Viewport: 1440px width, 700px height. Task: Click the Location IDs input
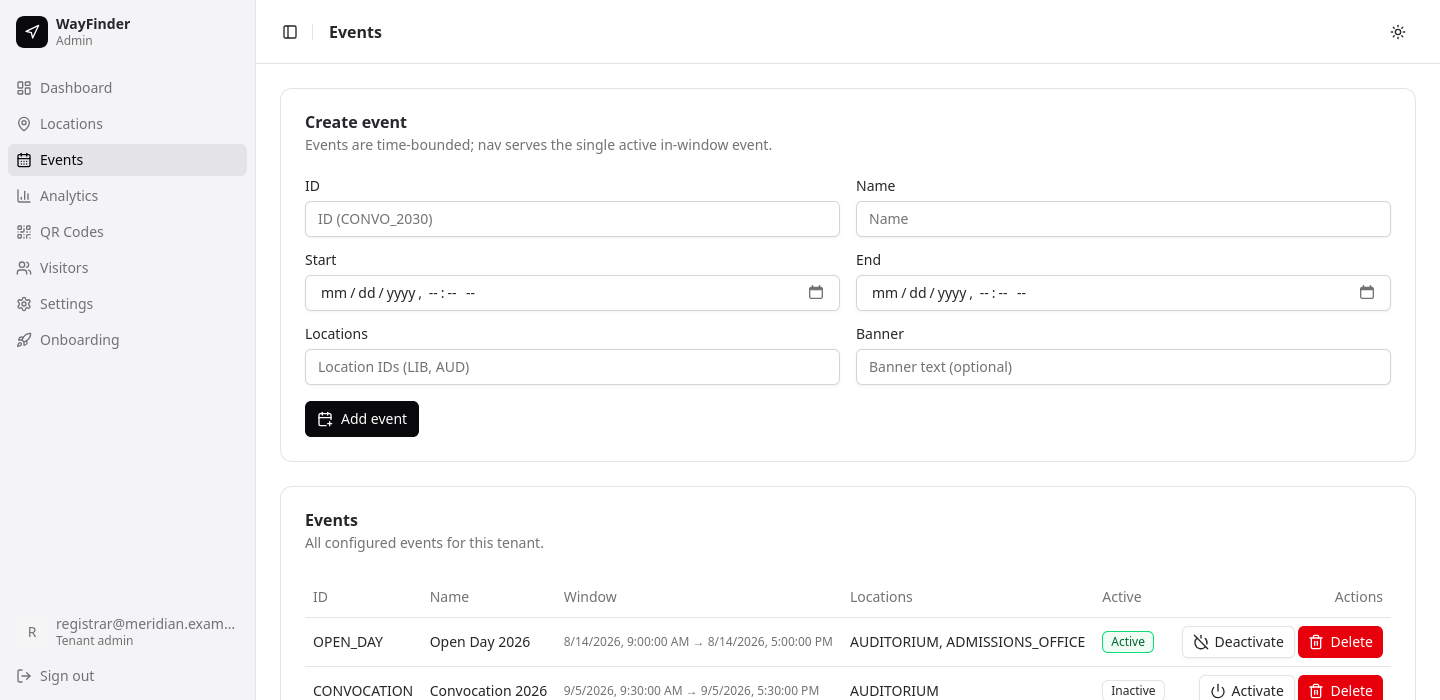(x=572, y=367)
